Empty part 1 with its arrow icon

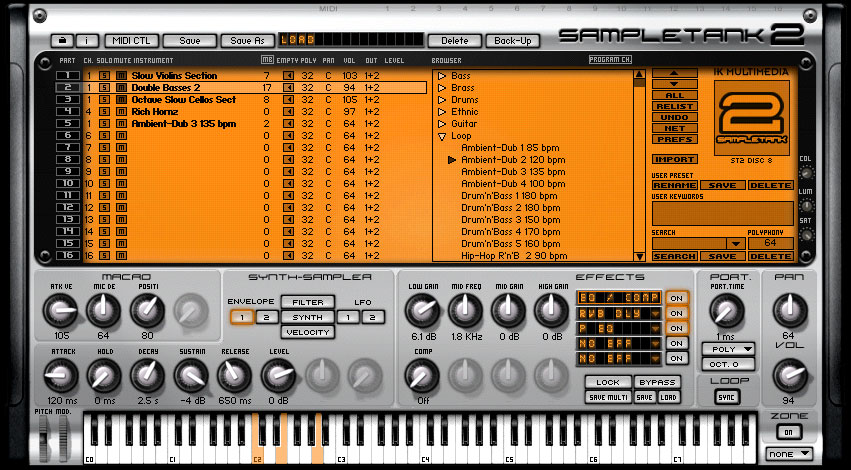[x=288, y=75]
